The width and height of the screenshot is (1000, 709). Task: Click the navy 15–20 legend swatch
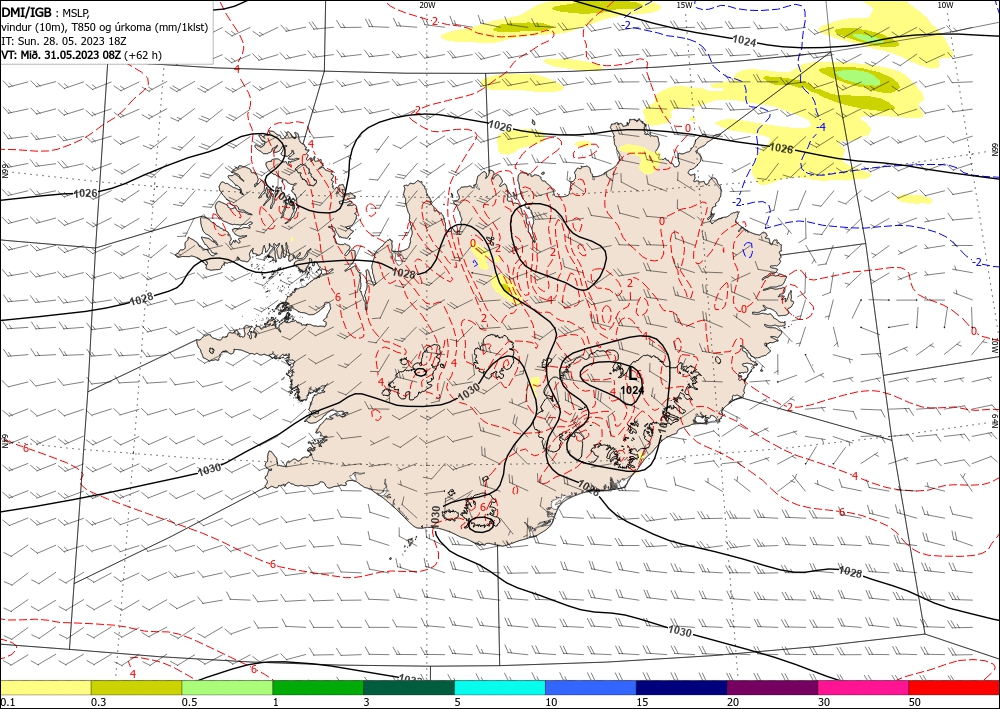(682, 687)
